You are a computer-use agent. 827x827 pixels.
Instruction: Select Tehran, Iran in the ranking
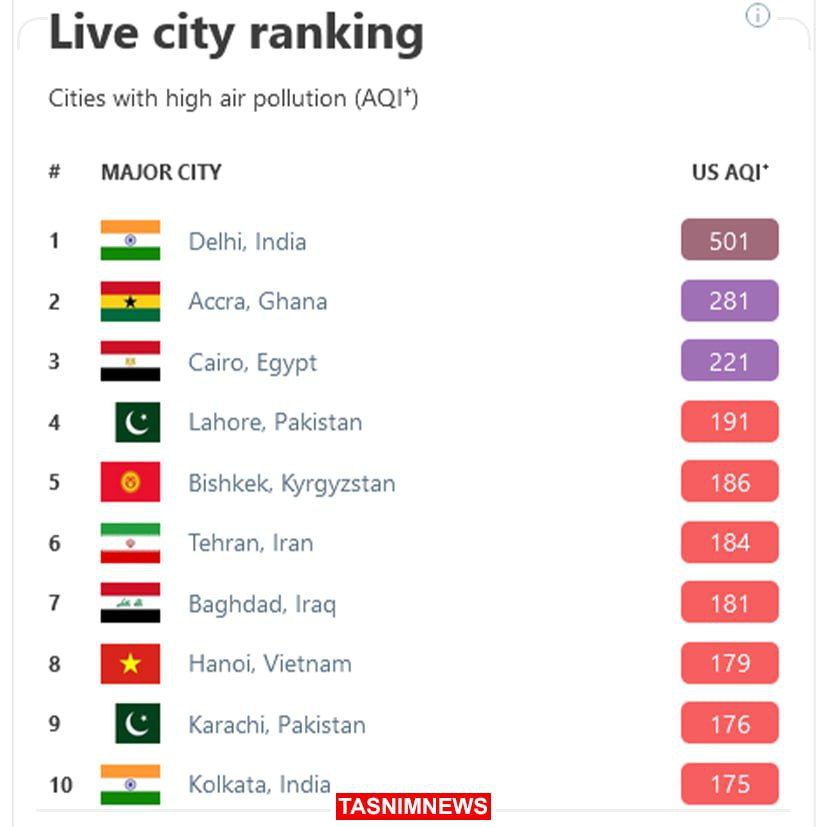pyautogui.click(x=250, y=543)
